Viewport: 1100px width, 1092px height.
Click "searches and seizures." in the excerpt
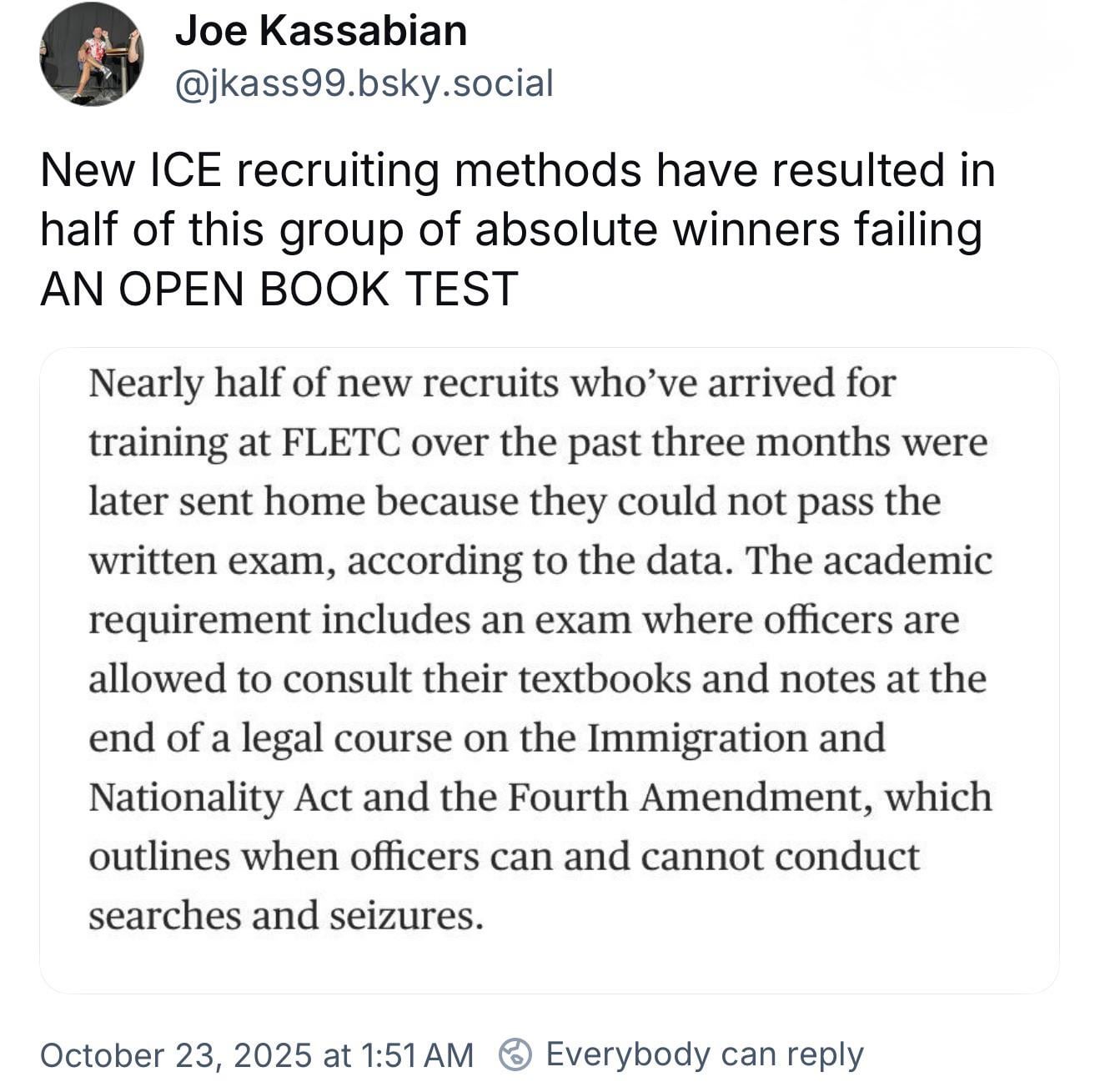(x=286, y=916)
